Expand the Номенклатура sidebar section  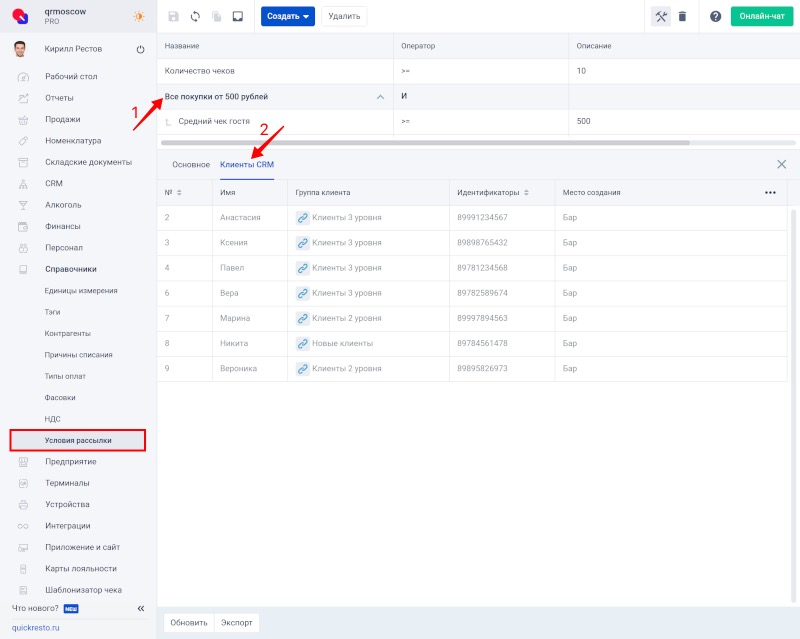73,141
